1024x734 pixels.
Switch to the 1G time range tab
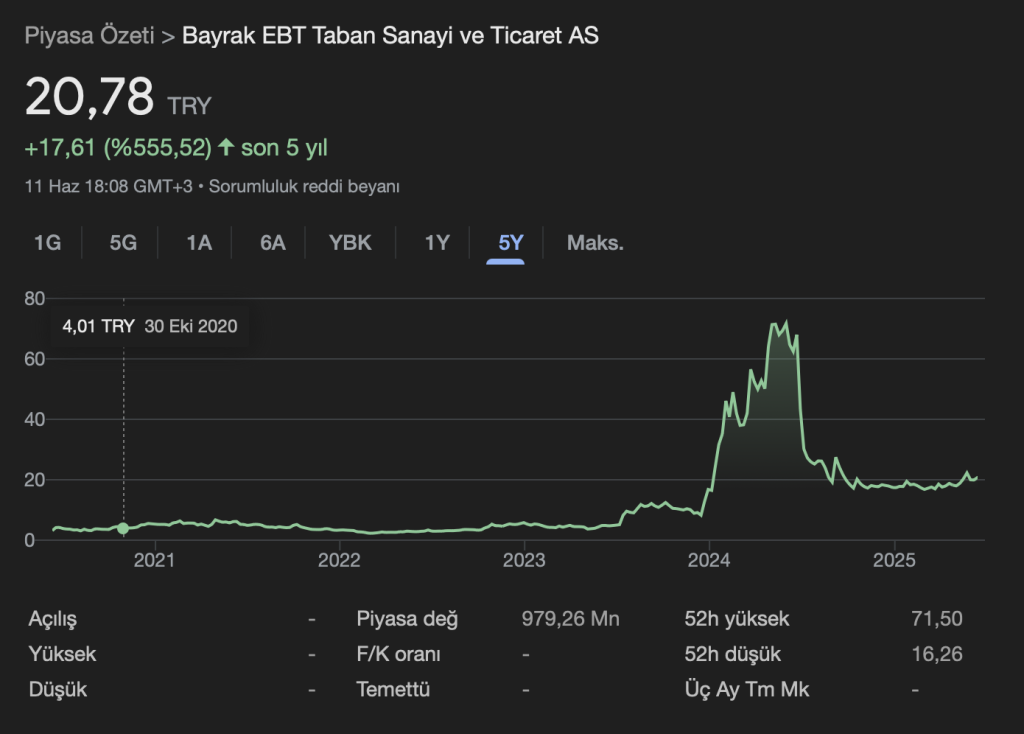click(47, 243)
